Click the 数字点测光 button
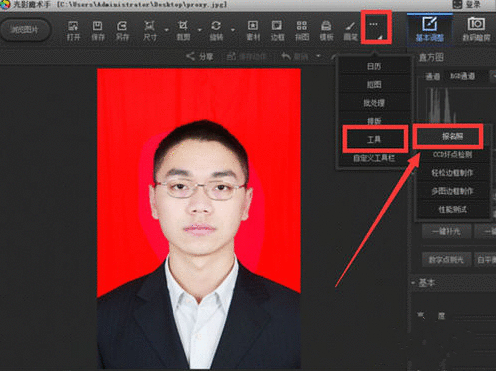 click(446, 259)
